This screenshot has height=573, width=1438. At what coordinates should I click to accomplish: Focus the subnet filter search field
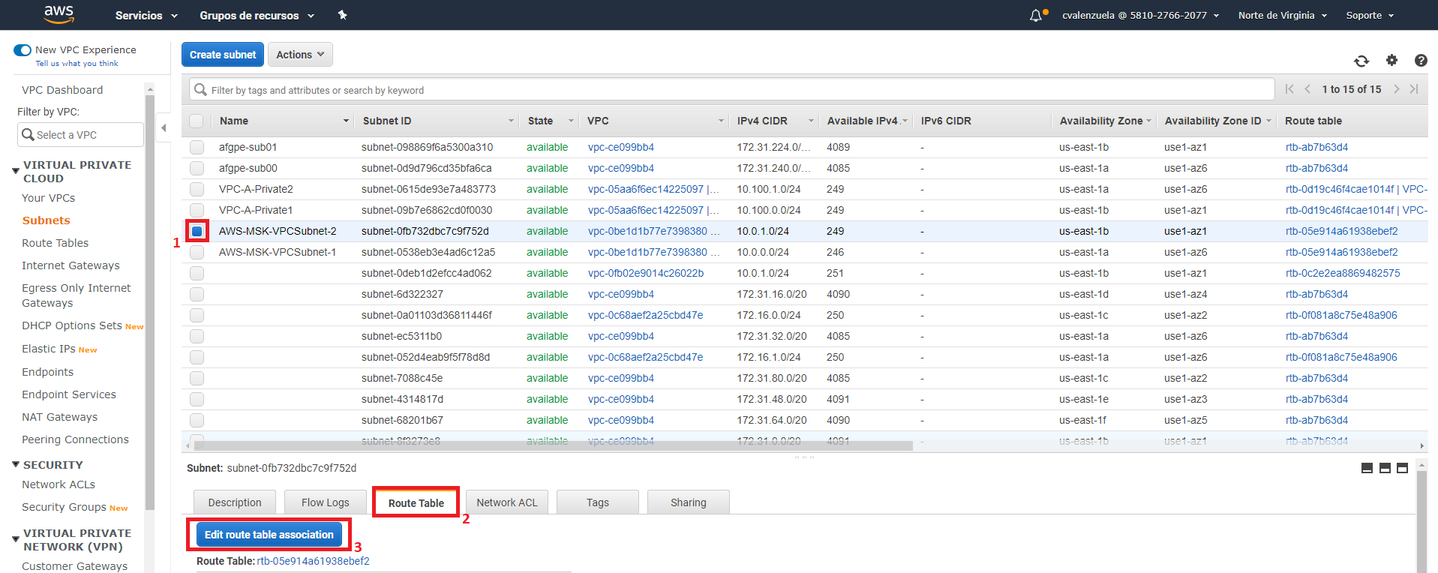click(733, 90)
